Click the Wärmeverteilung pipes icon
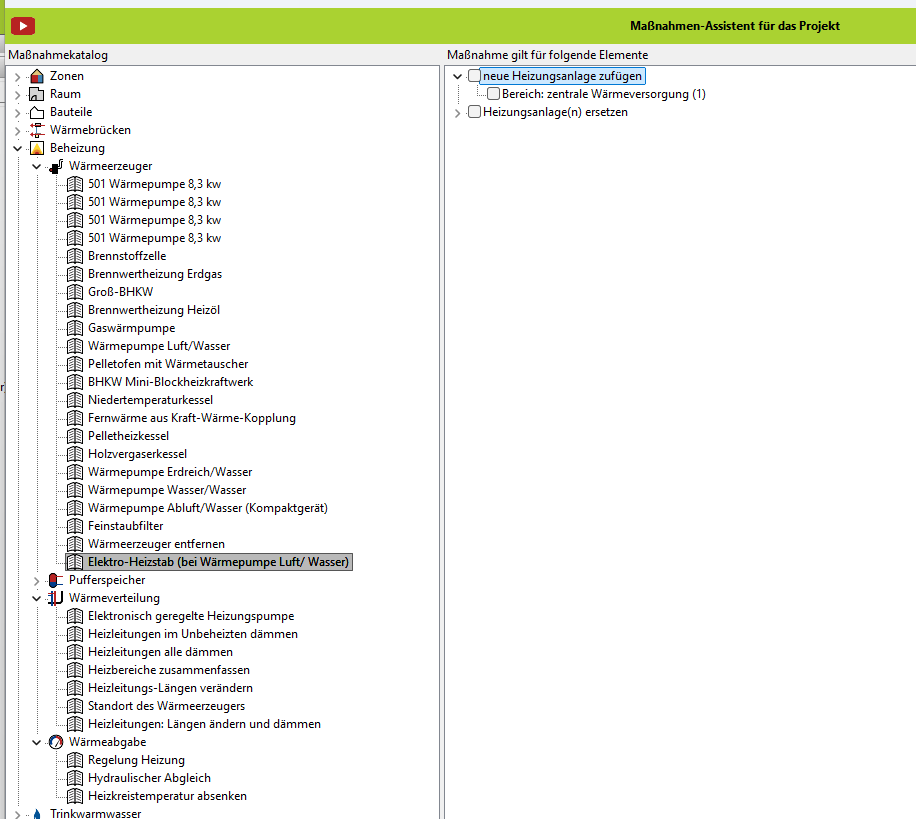The height and width of the screenshot is (819, 916). coord(56,598)
